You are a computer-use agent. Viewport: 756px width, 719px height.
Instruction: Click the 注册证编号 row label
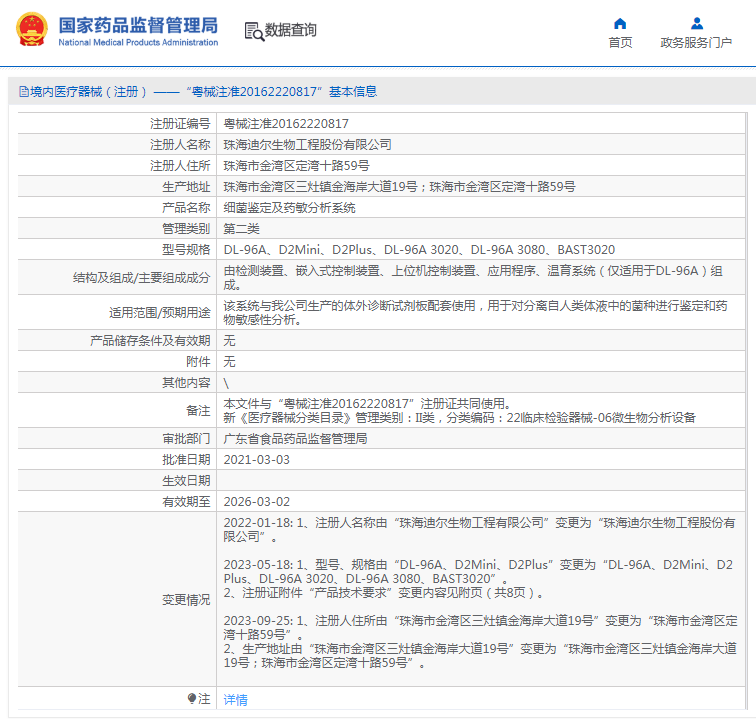click(180, 124)
